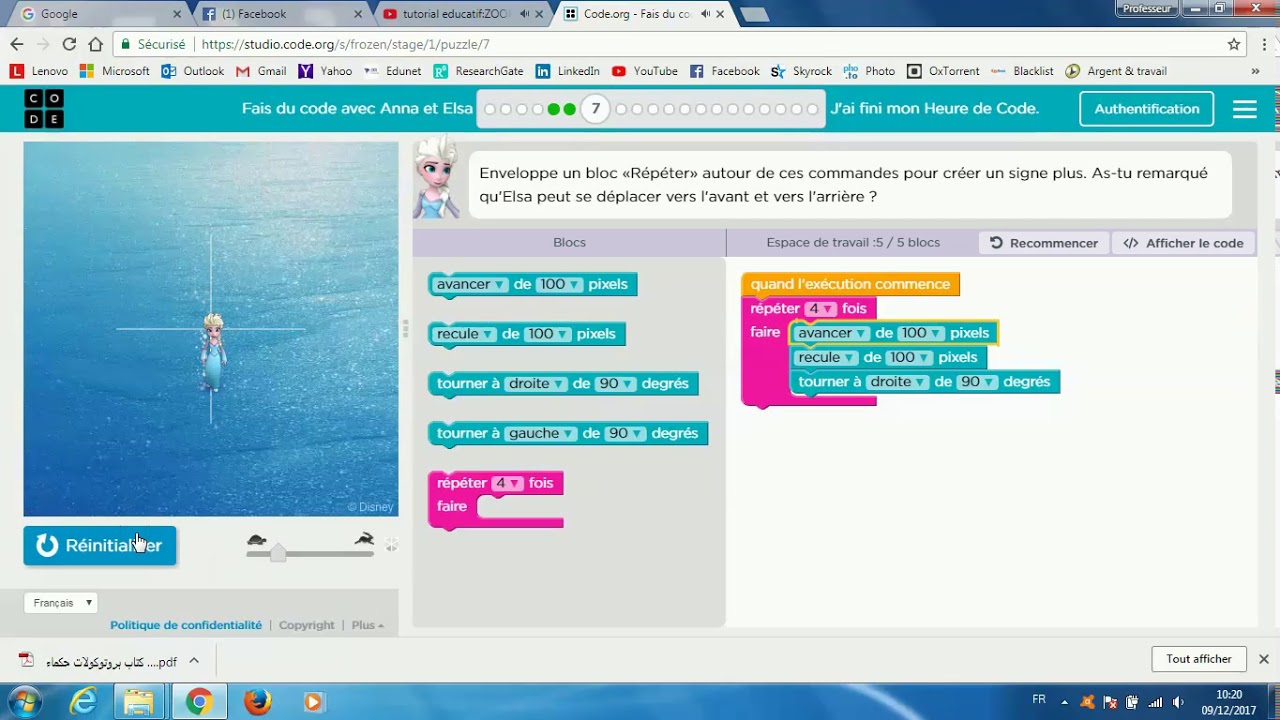Click the Réinitialiser button
The width and height of the screenshot is (1280, 720).
(x=100, y=546)
